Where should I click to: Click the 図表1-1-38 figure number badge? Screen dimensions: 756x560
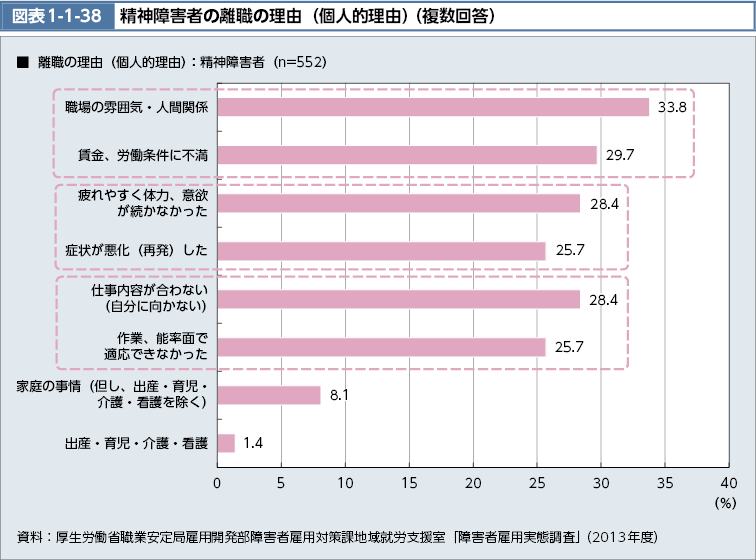tap(42, 16)
